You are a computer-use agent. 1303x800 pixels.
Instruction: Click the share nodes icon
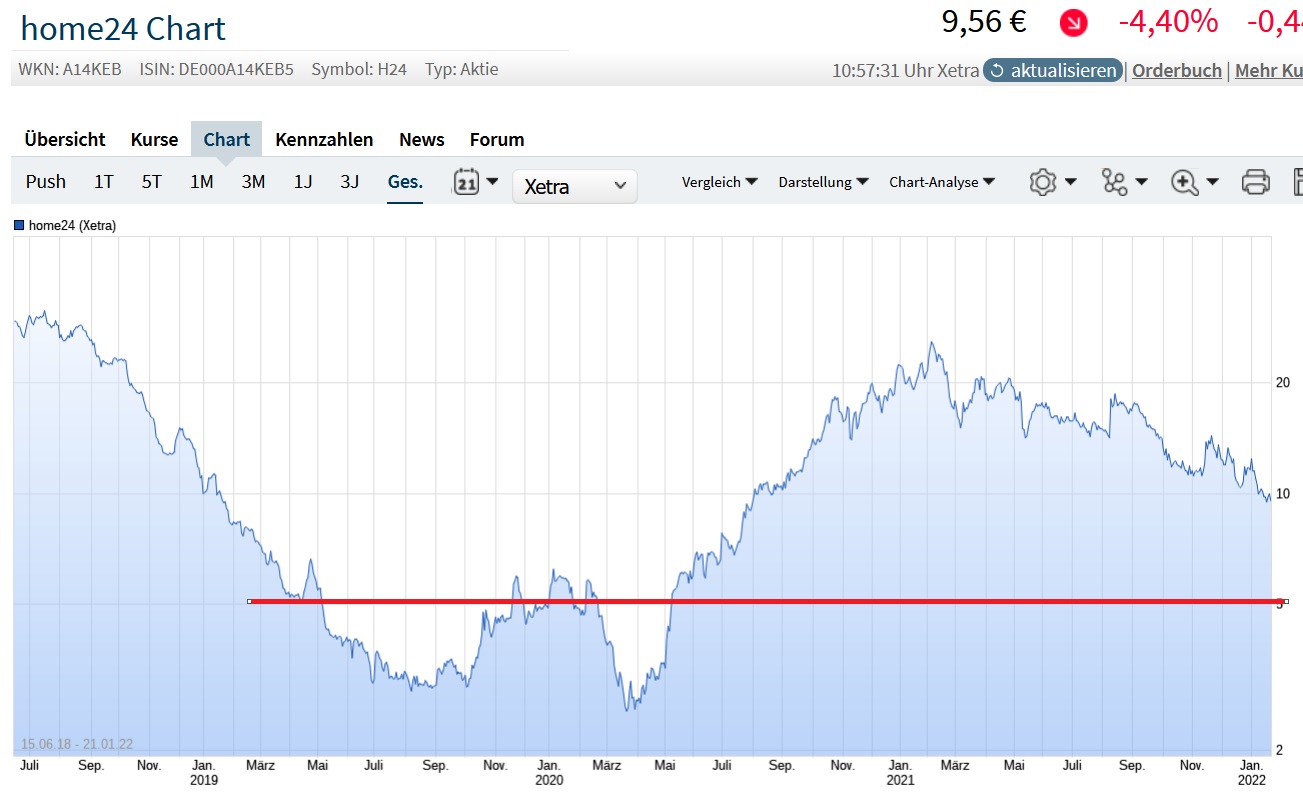point(1114,182)
